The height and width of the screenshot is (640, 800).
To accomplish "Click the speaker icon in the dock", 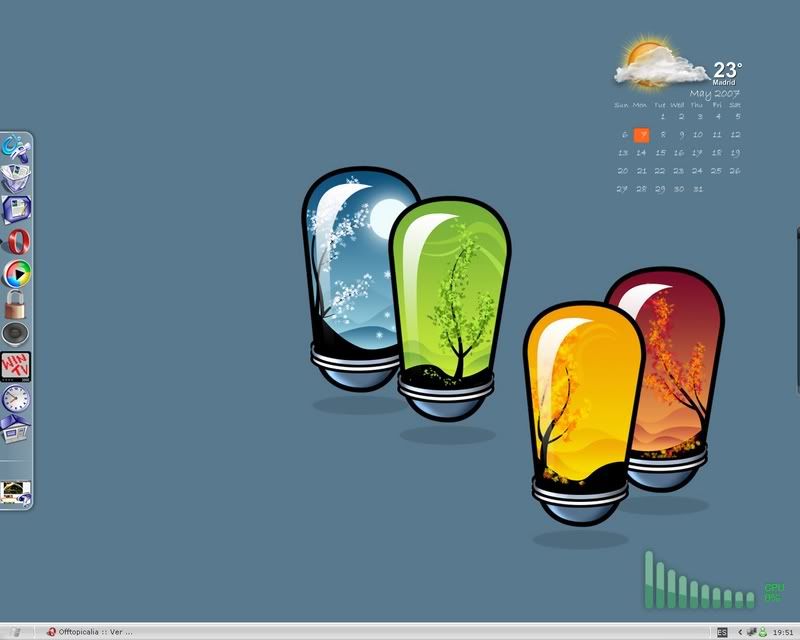I will (x=16, y=334).
